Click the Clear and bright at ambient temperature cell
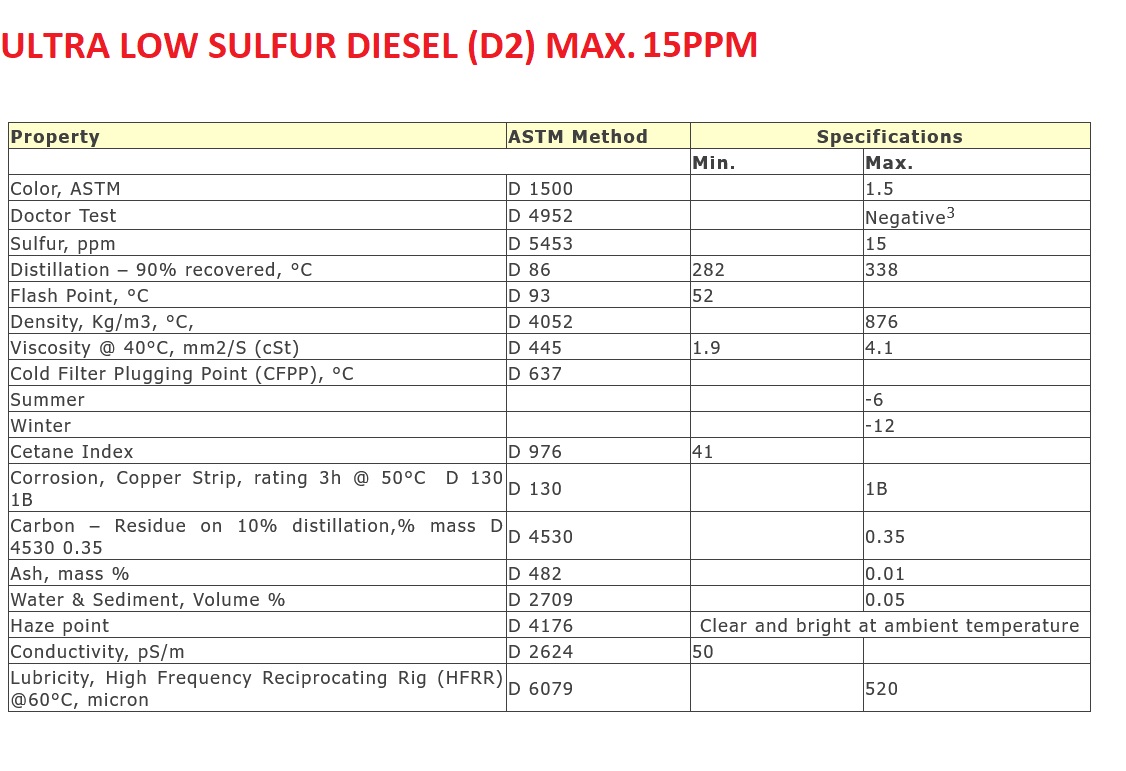 [x=889, y=626]
